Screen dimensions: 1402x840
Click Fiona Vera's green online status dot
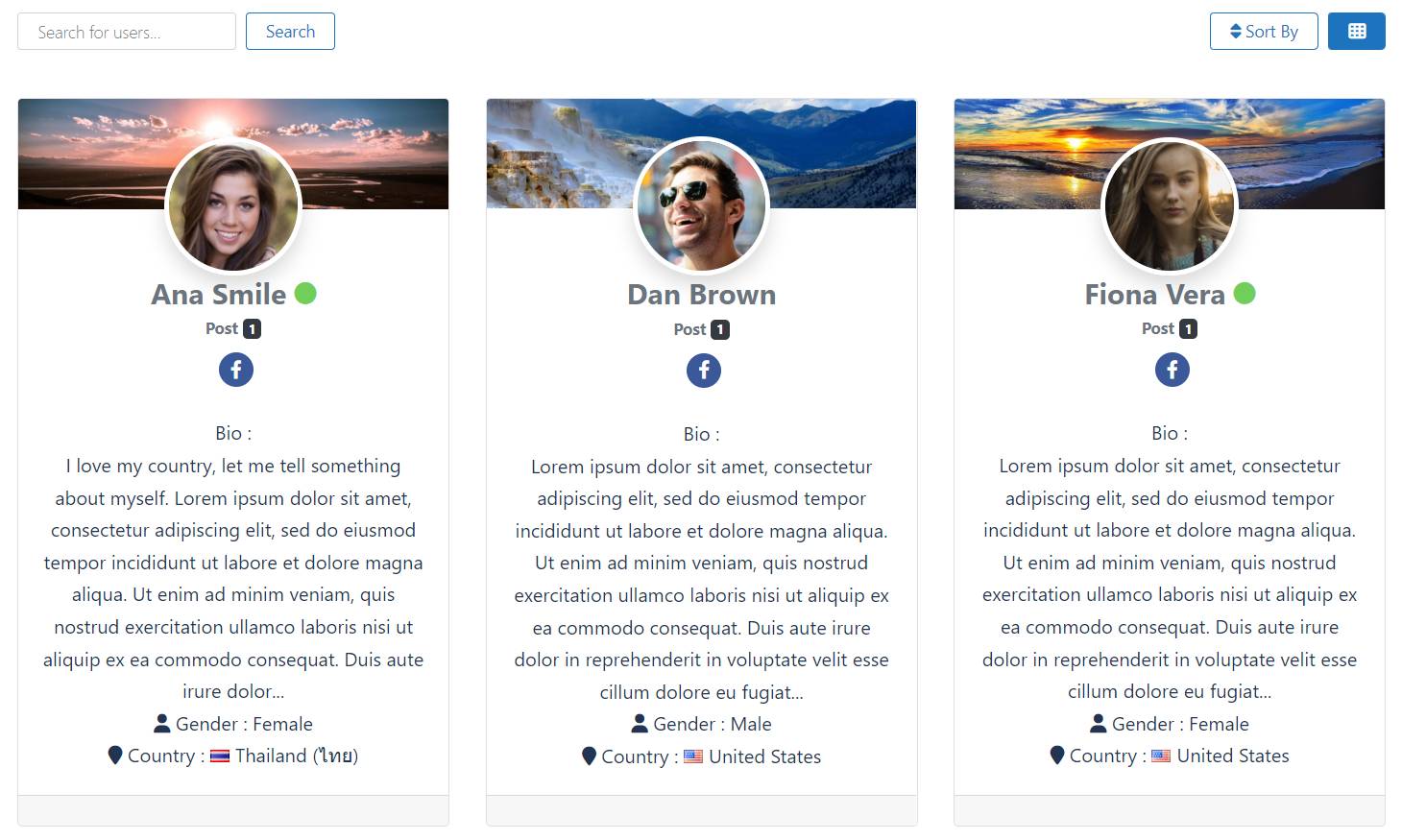click(x=1244, y=294)
